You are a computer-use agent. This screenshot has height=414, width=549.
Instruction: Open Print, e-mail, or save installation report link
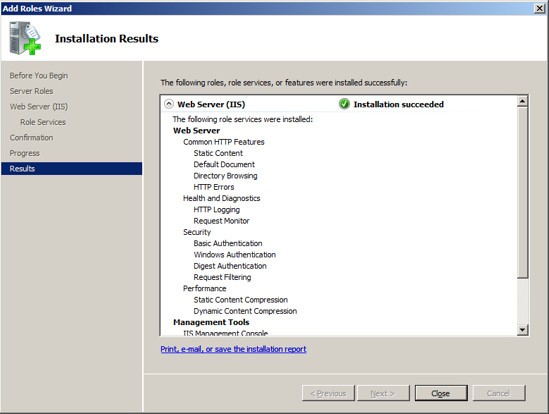point(233,349)
